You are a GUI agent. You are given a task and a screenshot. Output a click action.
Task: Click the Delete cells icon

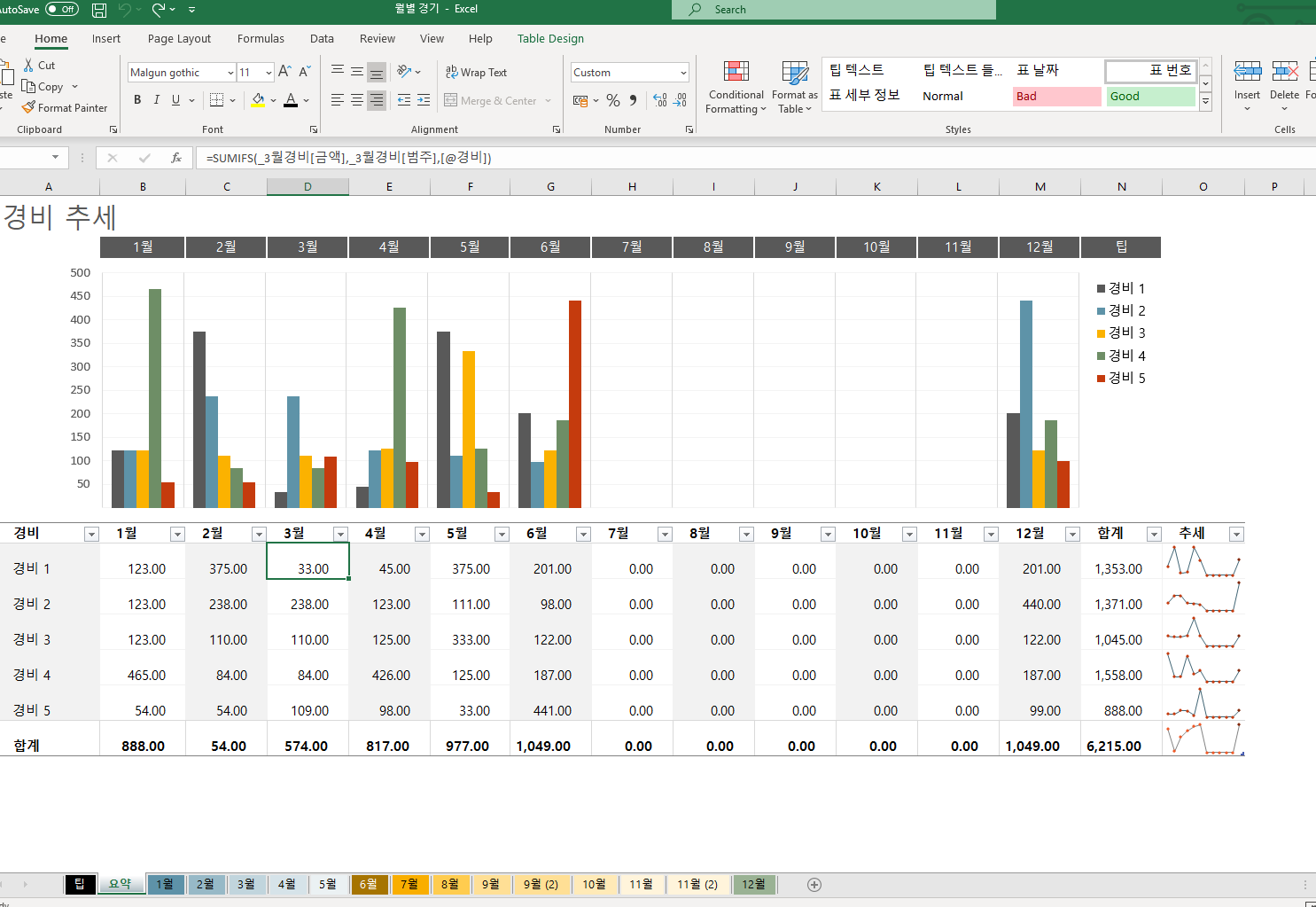(x=1284, y=71)
